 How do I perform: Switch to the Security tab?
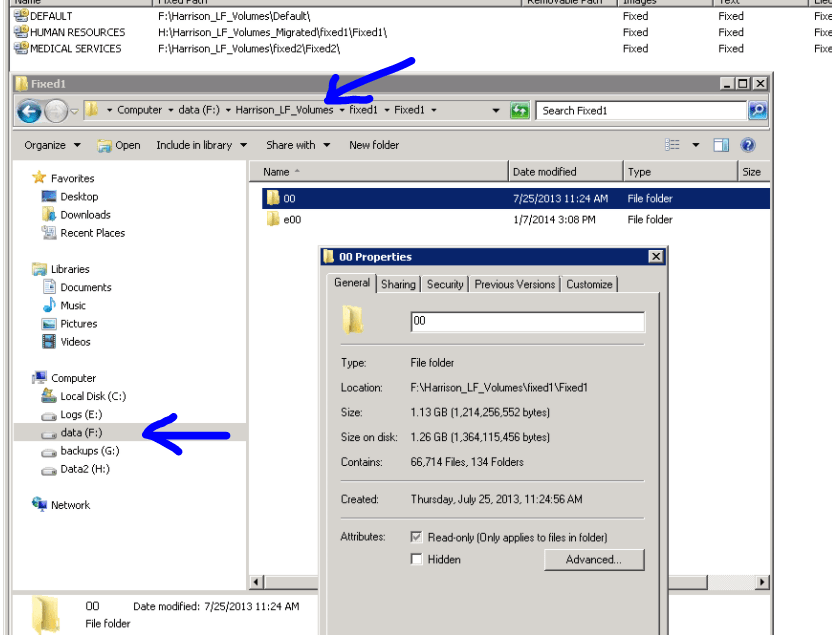pyautogui.click(x=444, y=284)
